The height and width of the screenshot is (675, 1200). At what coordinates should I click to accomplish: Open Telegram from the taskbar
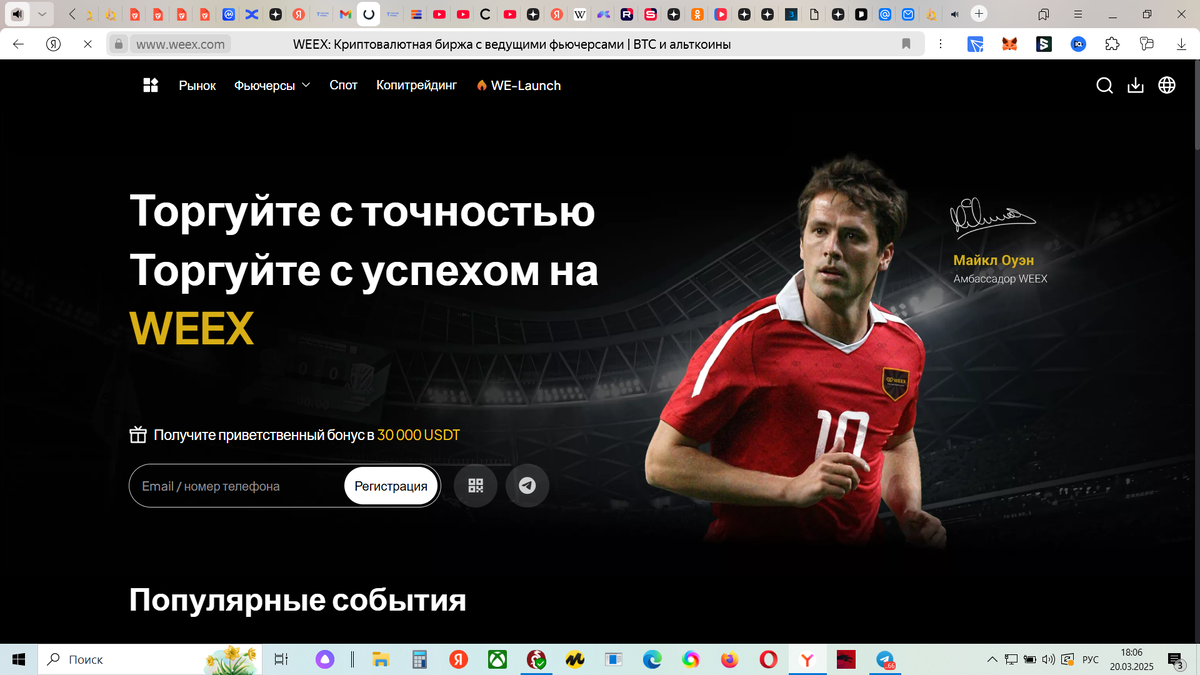pyautogui.click(x=885, y=659)
